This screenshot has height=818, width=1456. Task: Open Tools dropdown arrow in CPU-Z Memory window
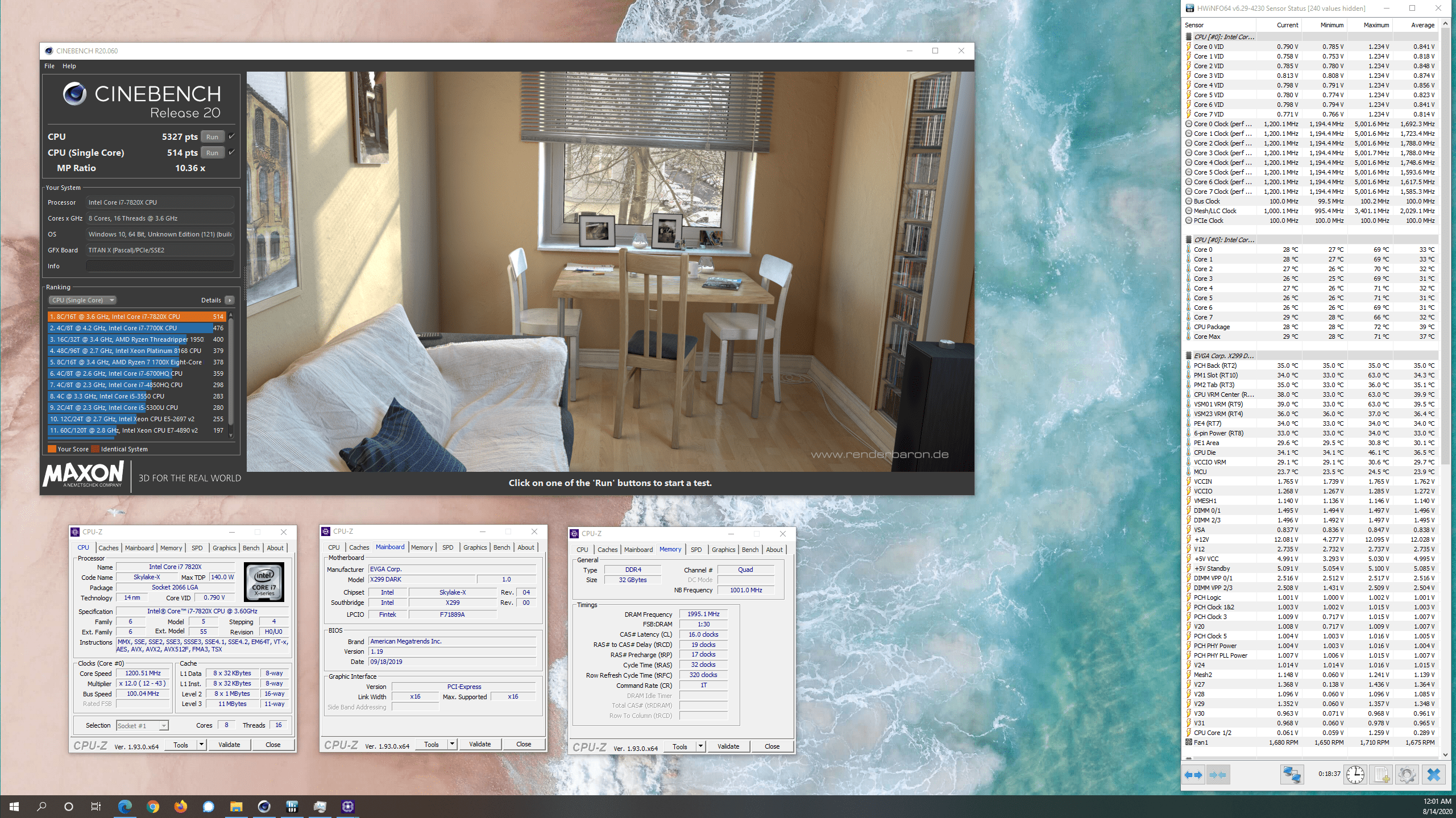pos(700,746)
